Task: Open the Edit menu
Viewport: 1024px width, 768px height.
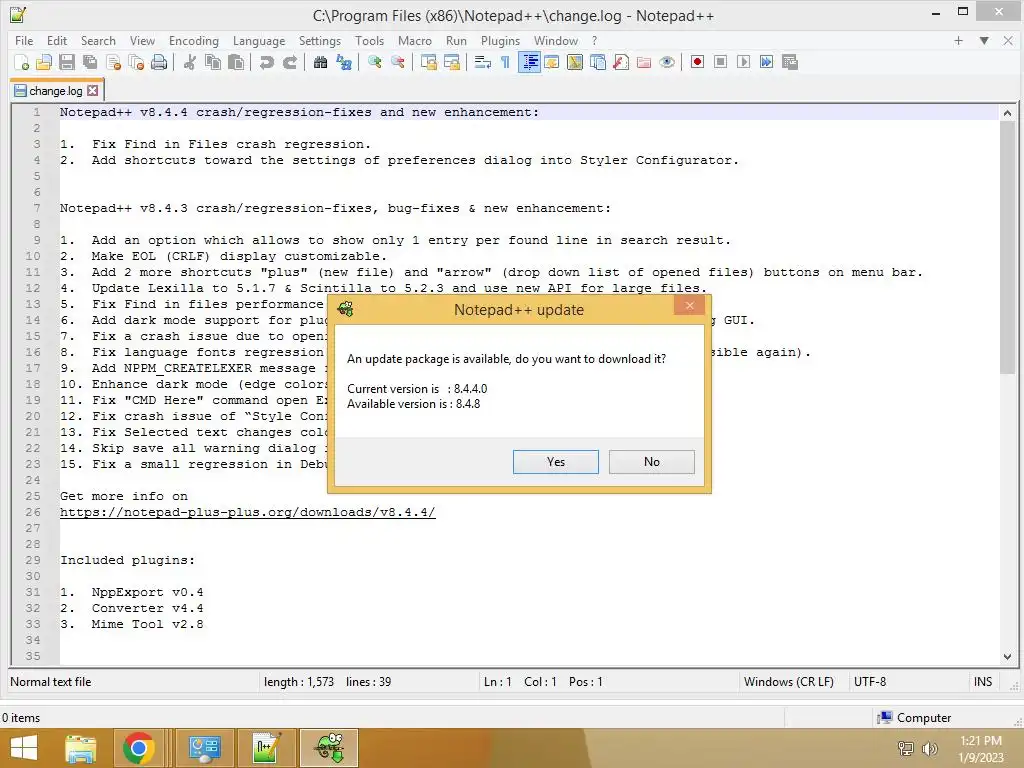Action: pos(57,40)
